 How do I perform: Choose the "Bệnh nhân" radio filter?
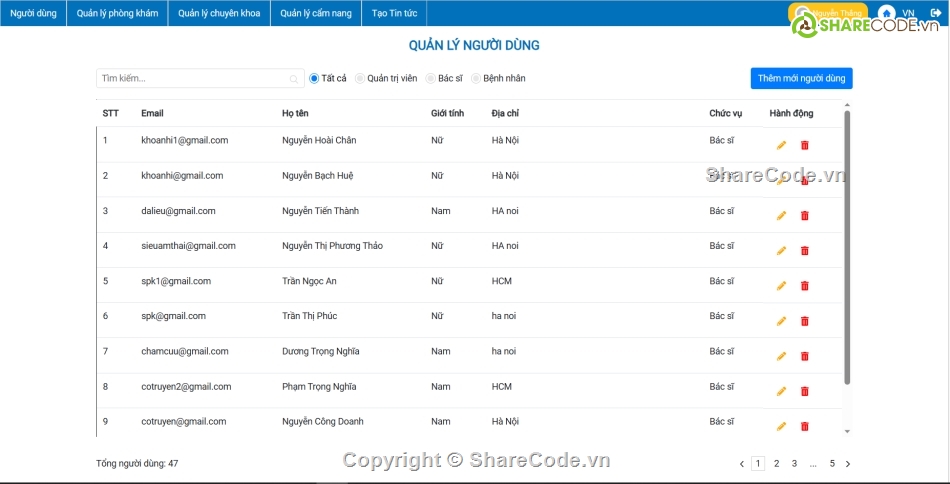tap(476, 78)
